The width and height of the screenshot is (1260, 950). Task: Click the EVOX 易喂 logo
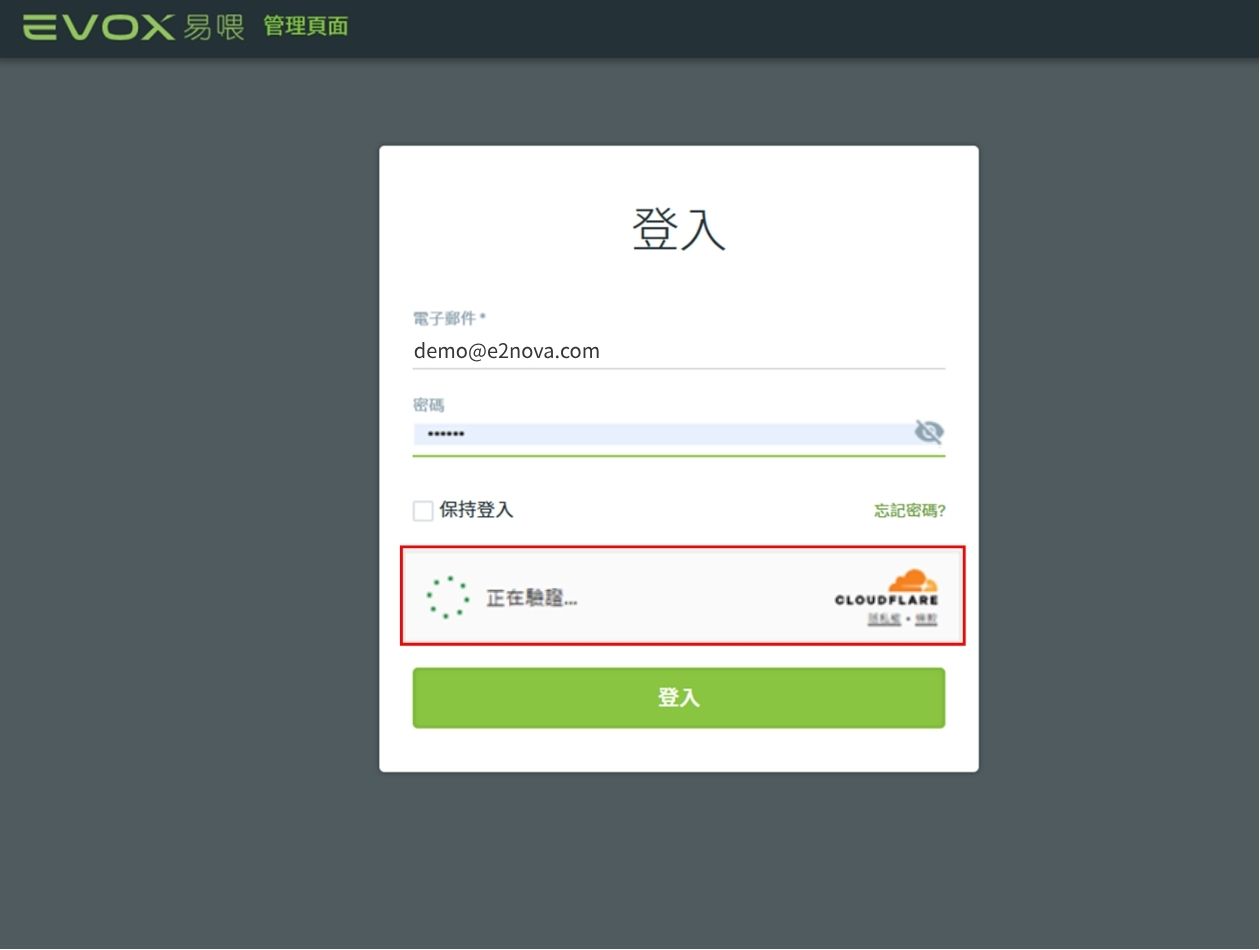(133, 27)
